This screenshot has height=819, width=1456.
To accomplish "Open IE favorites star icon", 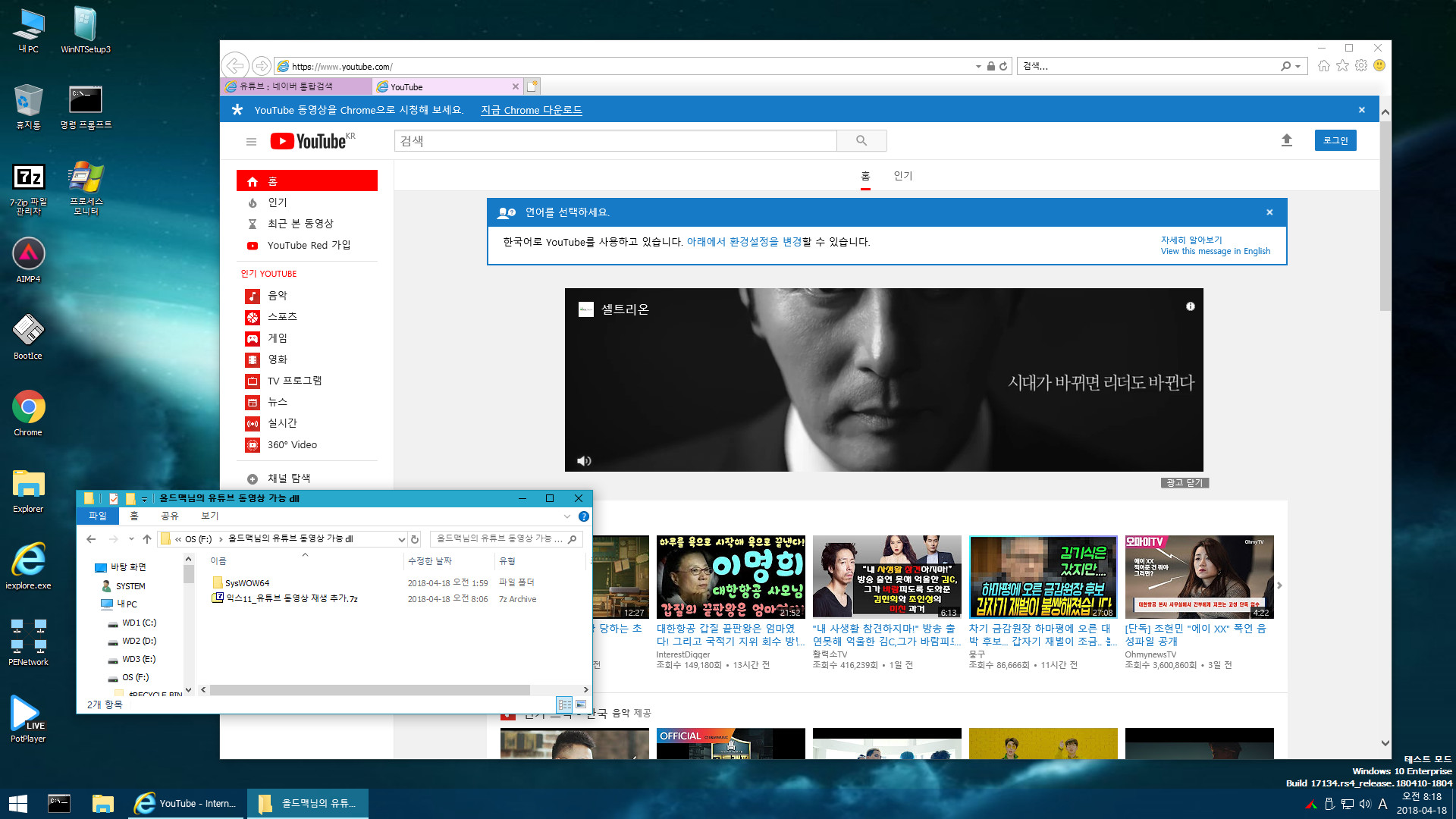I will (1342, 66).
